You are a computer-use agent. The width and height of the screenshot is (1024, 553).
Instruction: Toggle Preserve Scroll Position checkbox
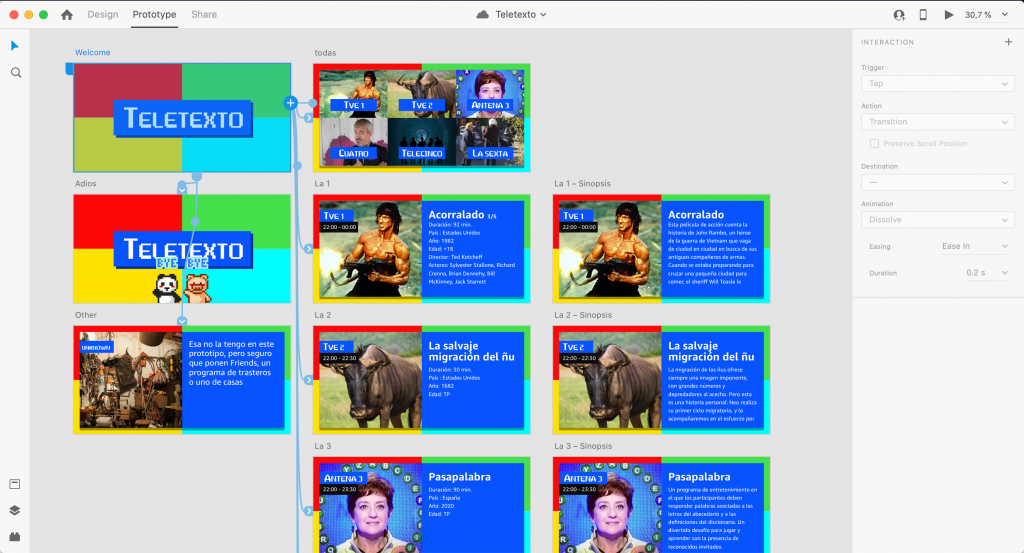pos(874,144)
